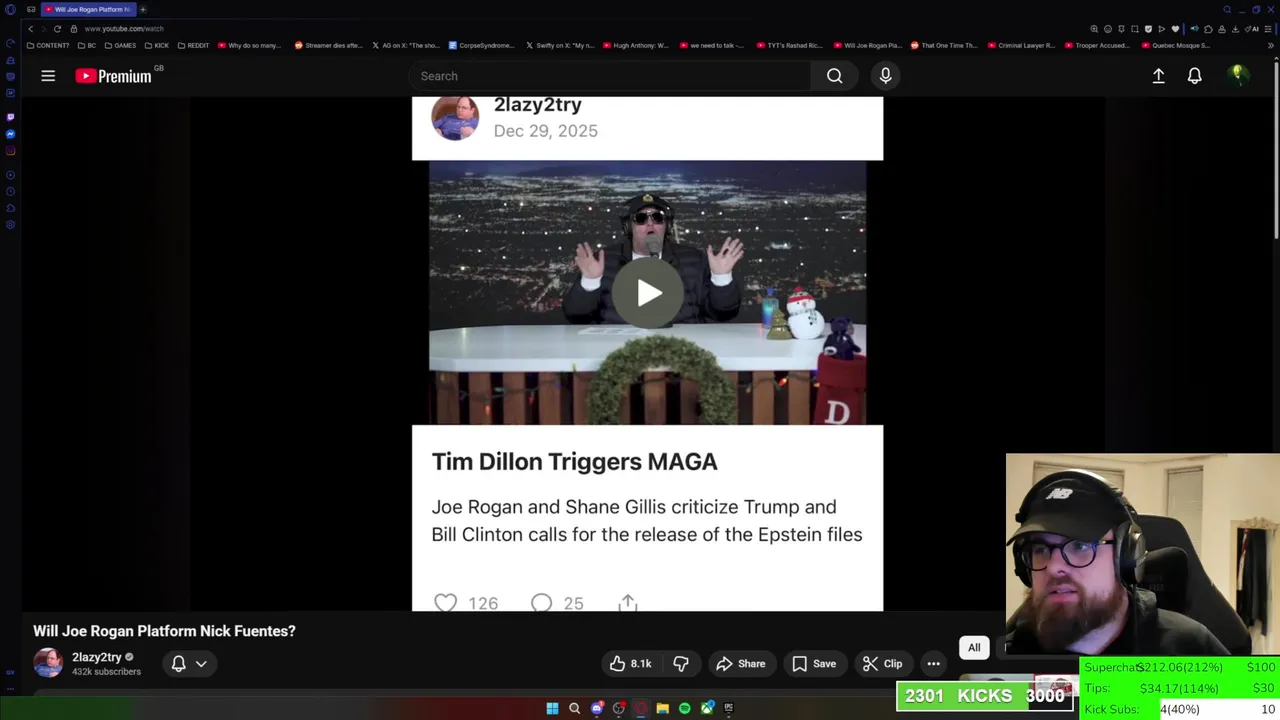
Task: Open the BC bookmarks folder
Action: 87,45
